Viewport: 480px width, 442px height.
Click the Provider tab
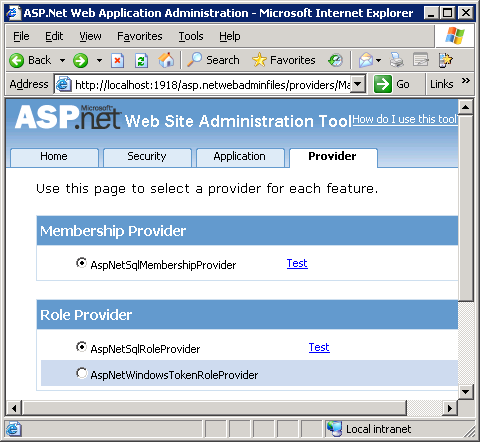333,157
